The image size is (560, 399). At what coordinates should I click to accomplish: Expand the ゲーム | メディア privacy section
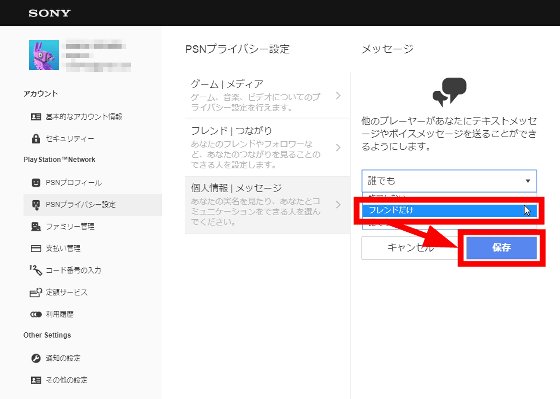coord(267,95)
